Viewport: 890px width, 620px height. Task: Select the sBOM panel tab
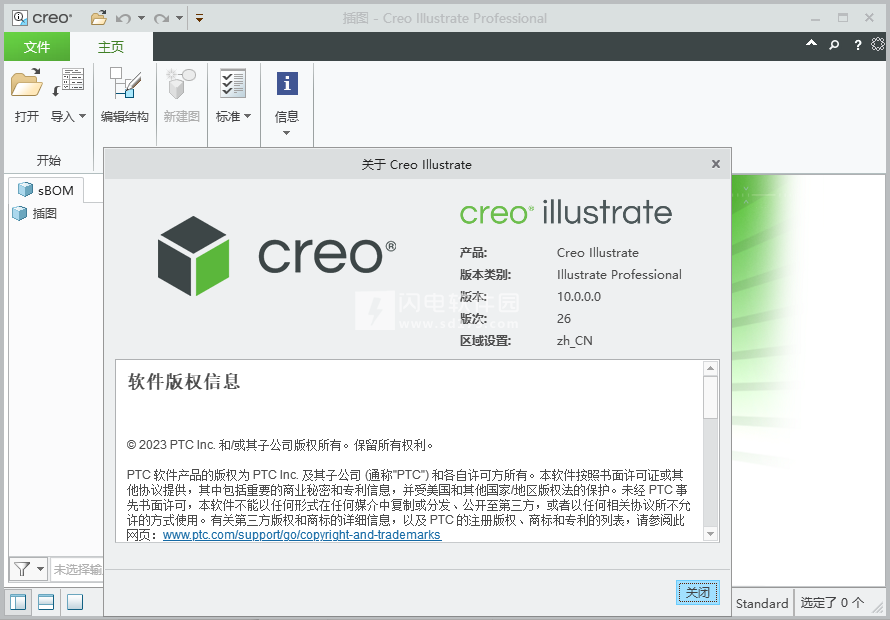click(46, 190)
